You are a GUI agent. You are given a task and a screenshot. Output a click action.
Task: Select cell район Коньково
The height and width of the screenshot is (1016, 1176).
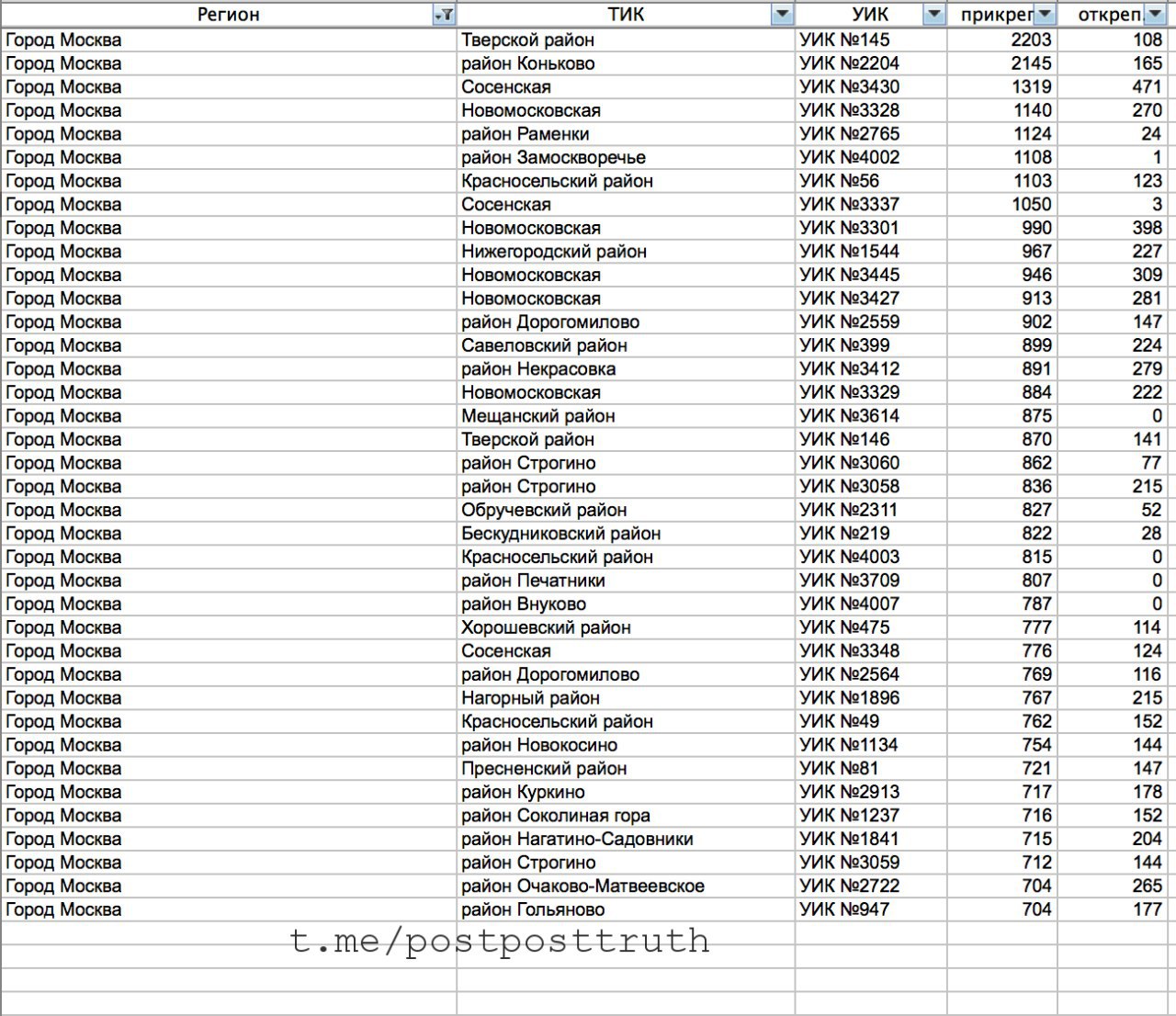coord(626,63)
